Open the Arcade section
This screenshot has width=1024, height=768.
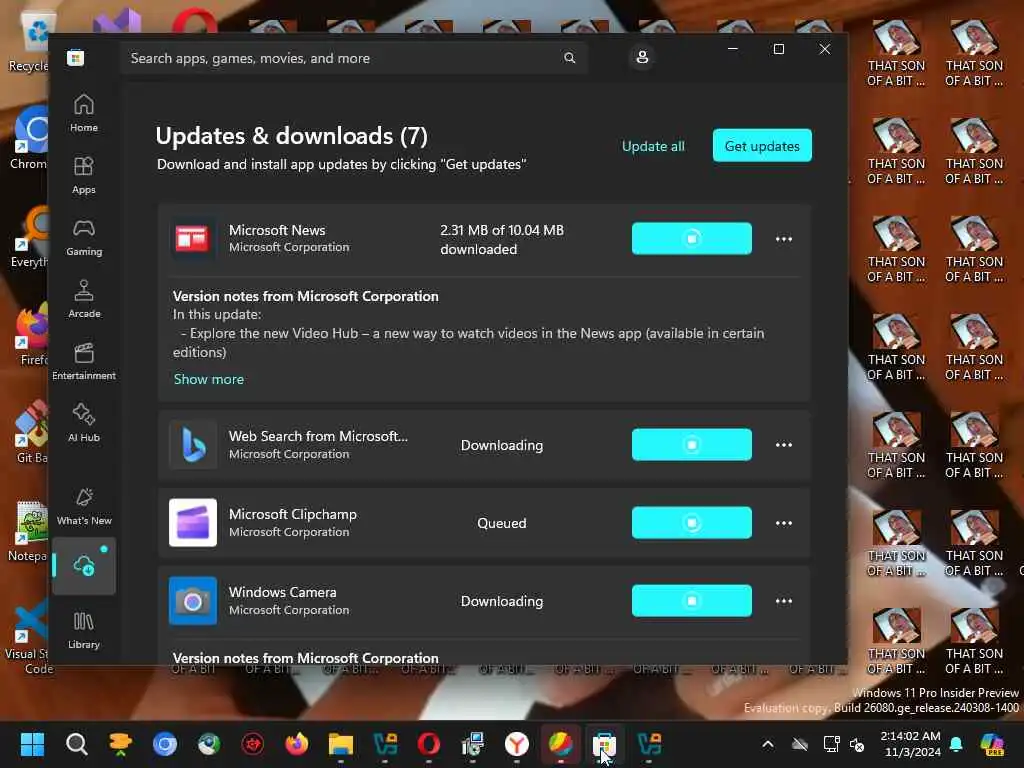84,299
